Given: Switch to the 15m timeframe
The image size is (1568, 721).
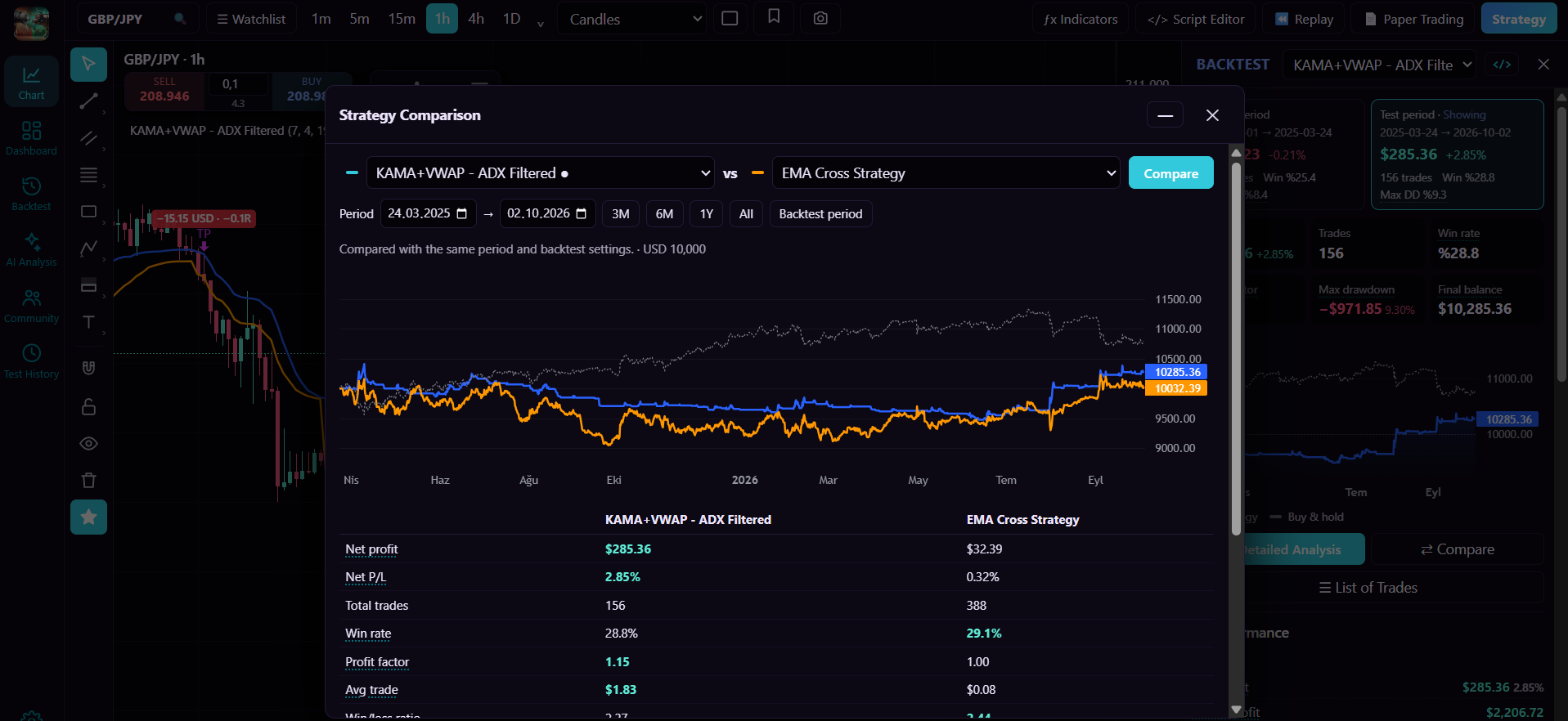Looking at the screenshot, I should coord(402,19).
